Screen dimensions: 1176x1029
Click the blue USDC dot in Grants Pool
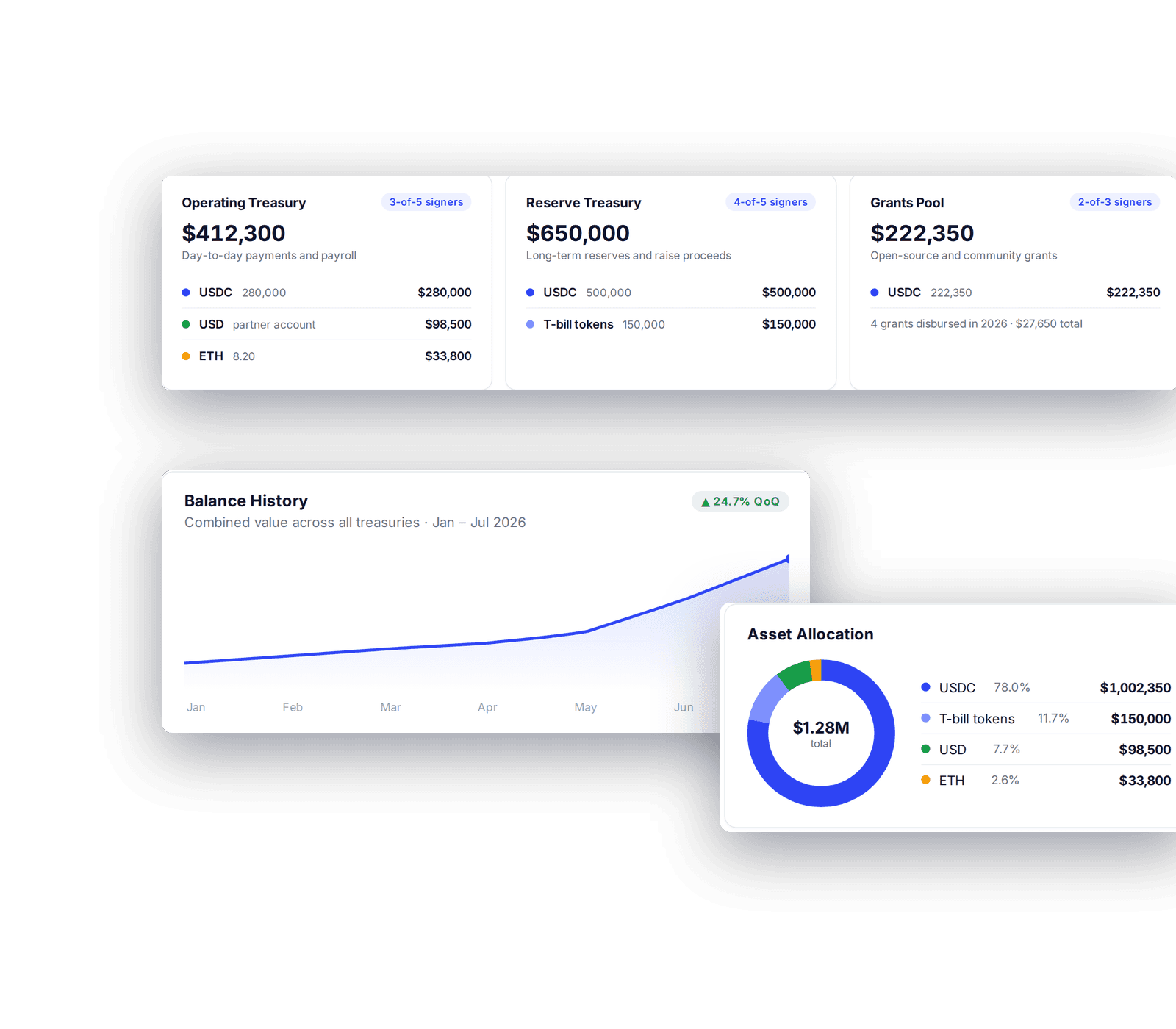pos(875,293)
